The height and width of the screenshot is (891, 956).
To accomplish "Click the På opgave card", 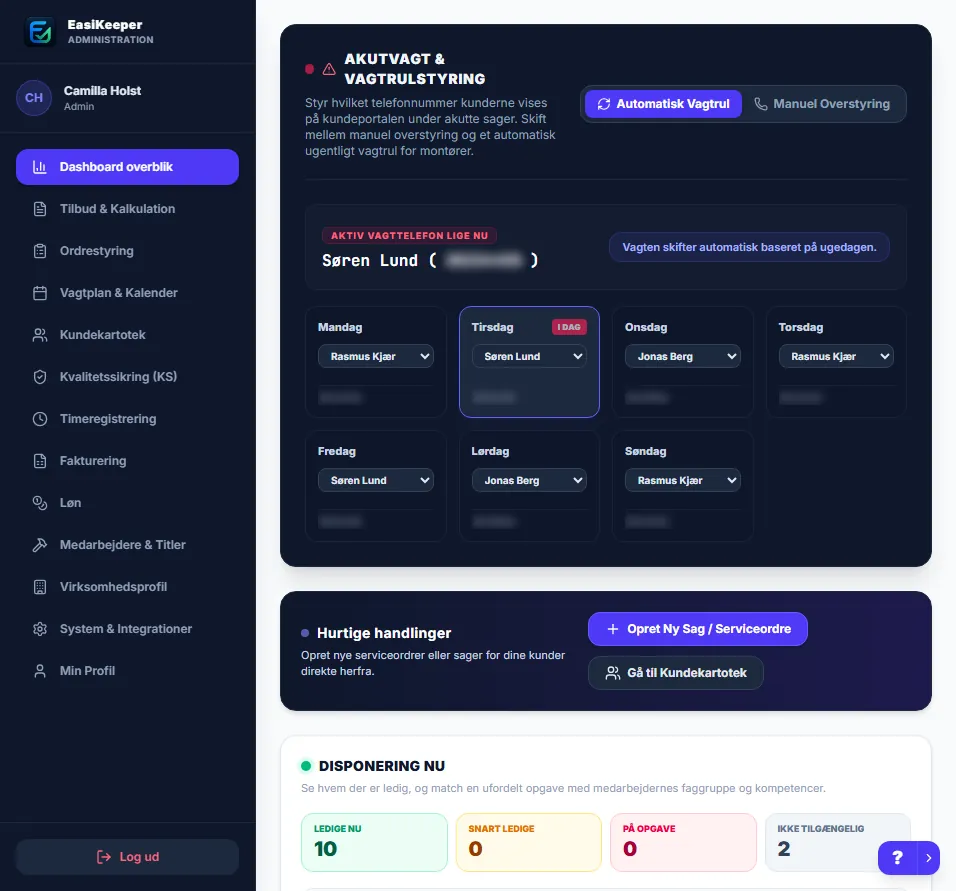I will coord(683,843).
